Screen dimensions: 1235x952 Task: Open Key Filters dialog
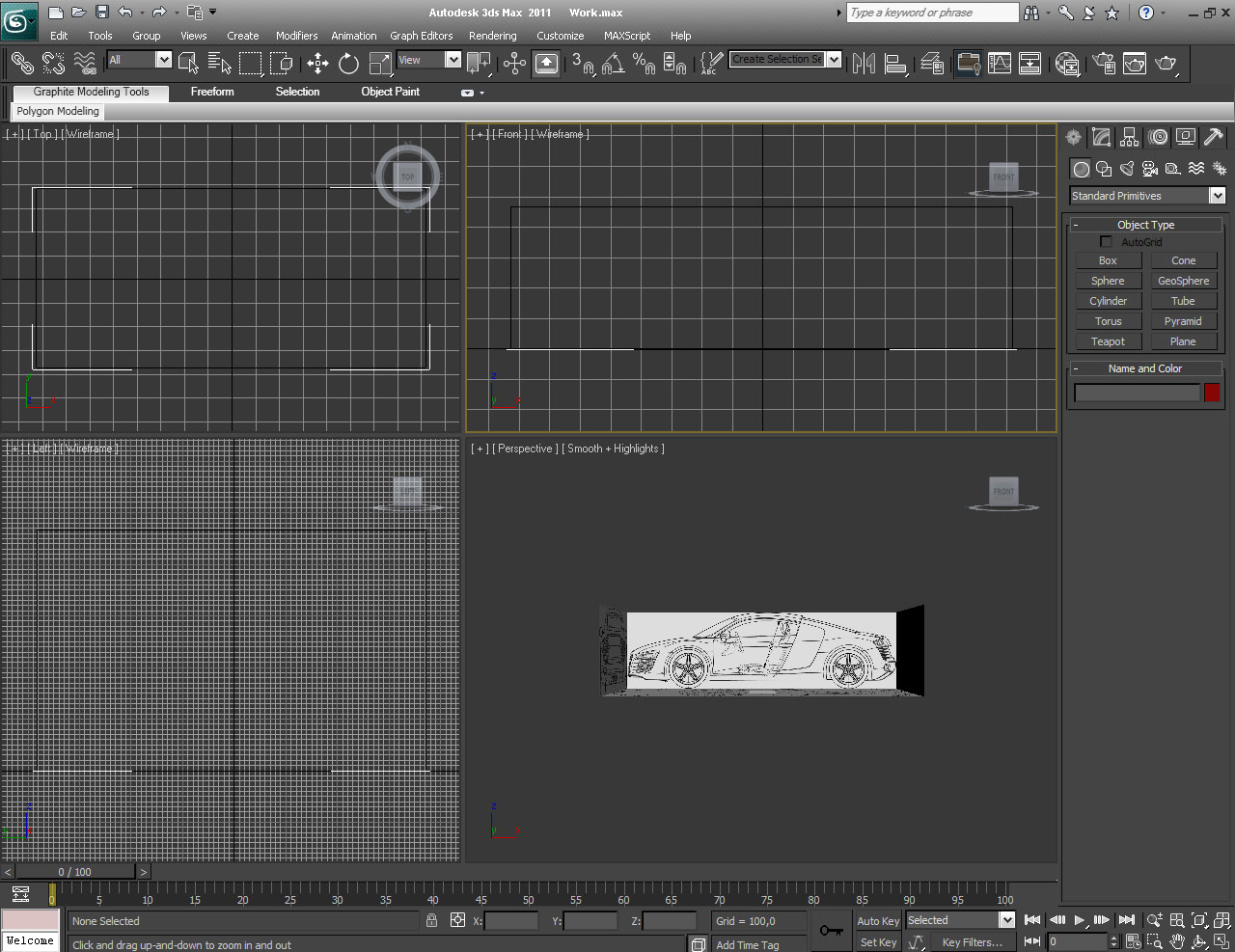[x=972, y=942]
